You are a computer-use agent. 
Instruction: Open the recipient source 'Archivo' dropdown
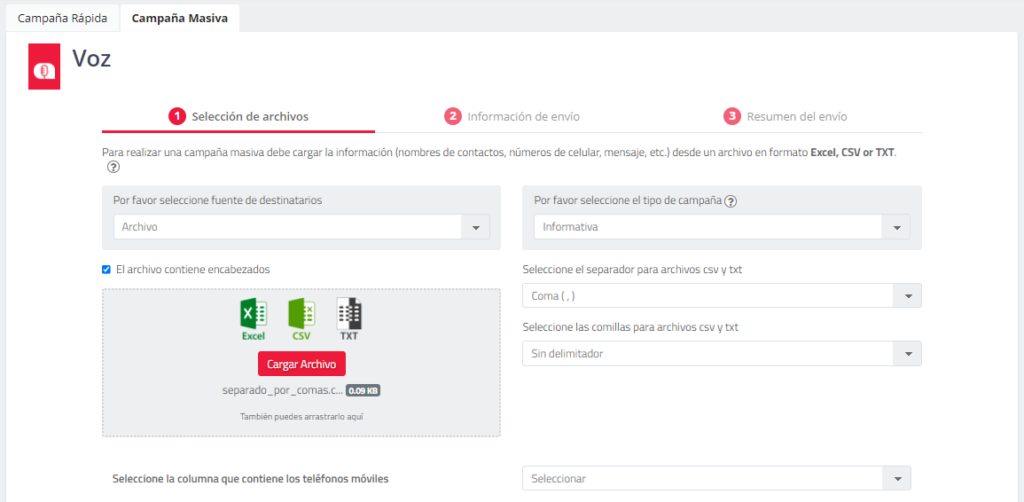301,227
